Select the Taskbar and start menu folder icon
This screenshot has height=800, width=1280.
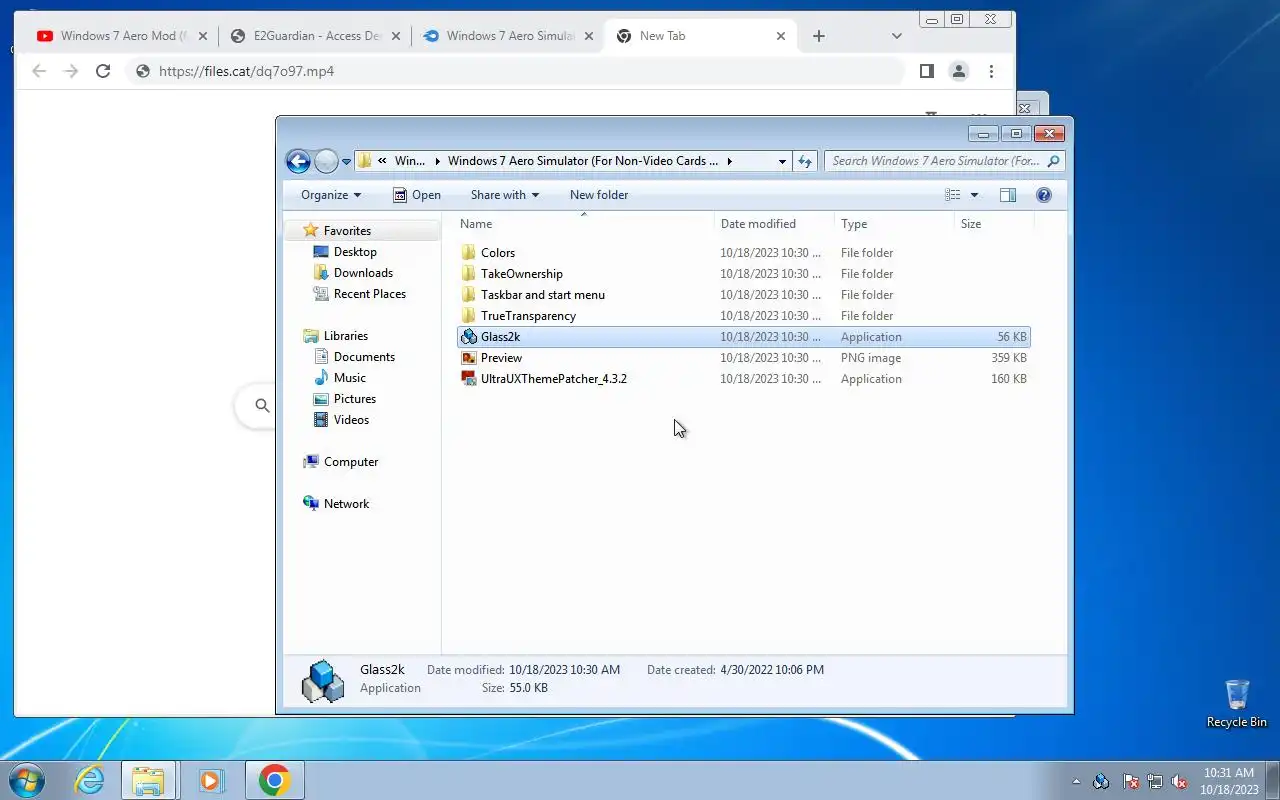coord(469,295)
